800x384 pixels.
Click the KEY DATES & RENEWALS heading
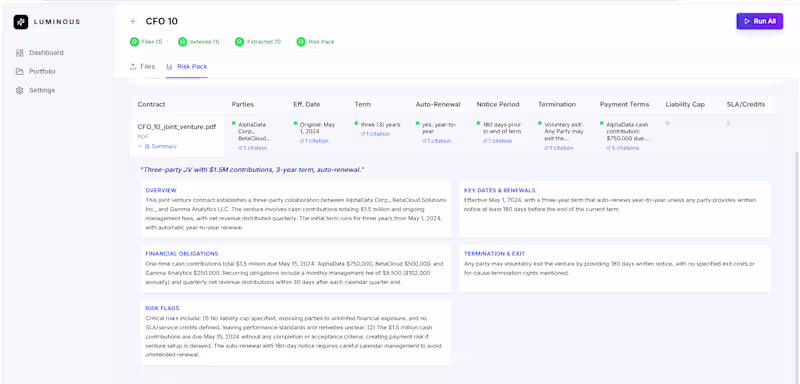pyautogui.click(x=499, y=190)
